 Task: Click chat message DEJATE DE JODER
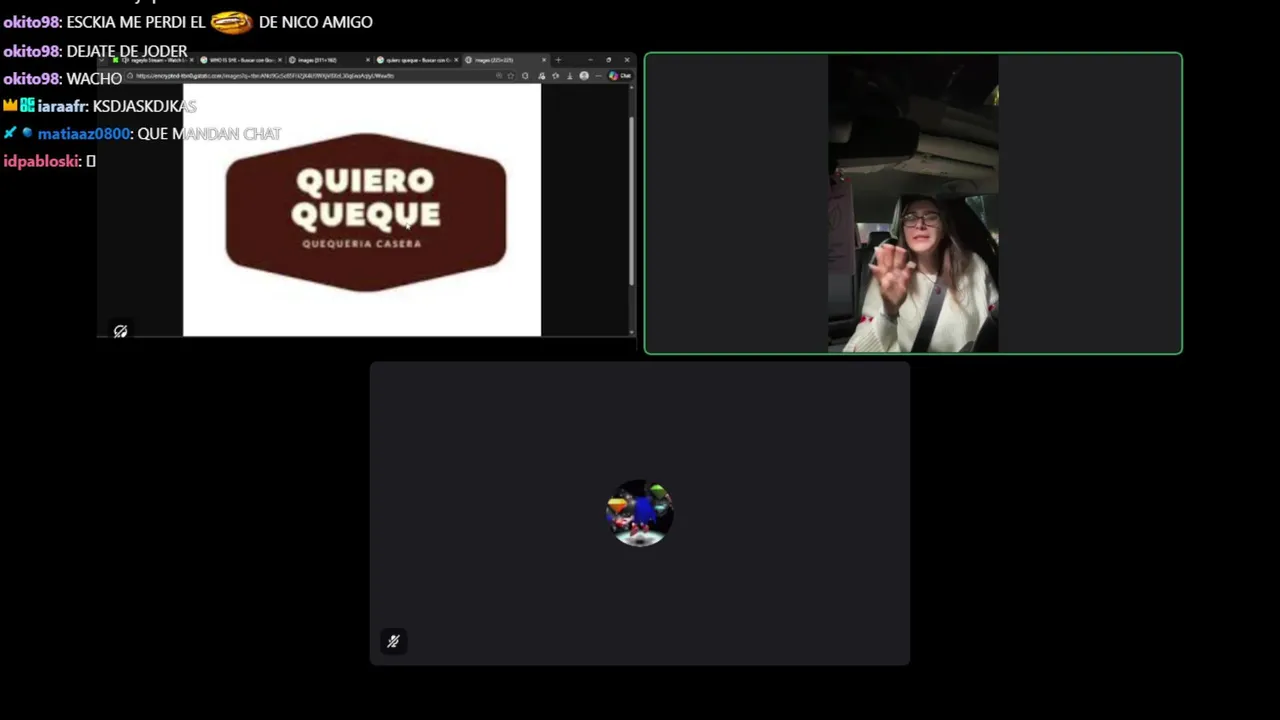(x=127, y=51)
